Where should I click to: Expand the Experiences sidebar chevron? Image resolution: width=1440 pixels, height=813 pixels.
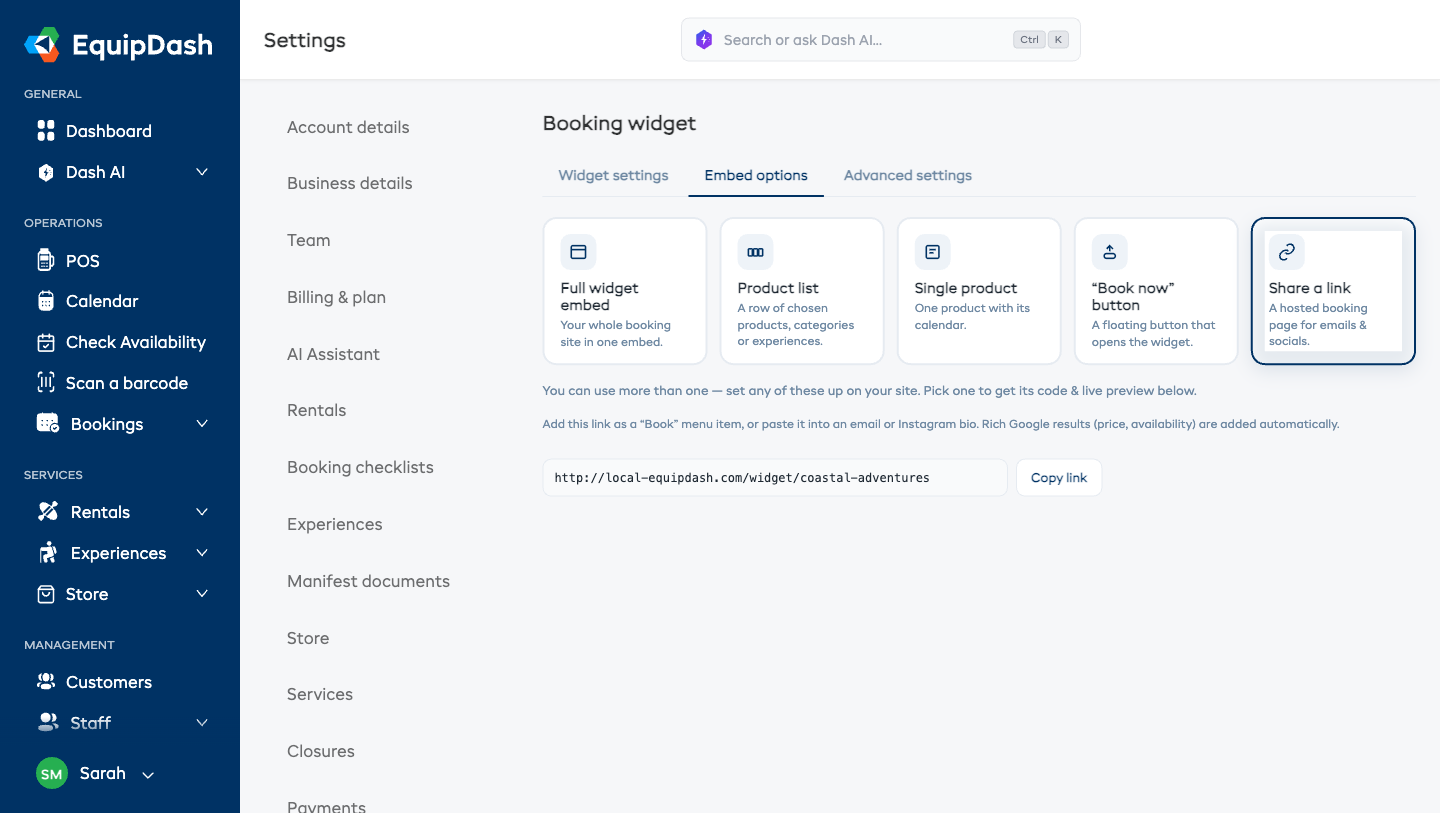click(202, 553)
